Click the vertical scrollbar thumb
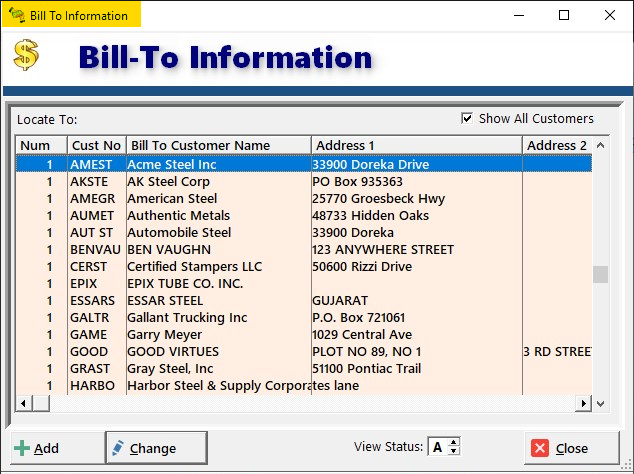 (600, 275)
